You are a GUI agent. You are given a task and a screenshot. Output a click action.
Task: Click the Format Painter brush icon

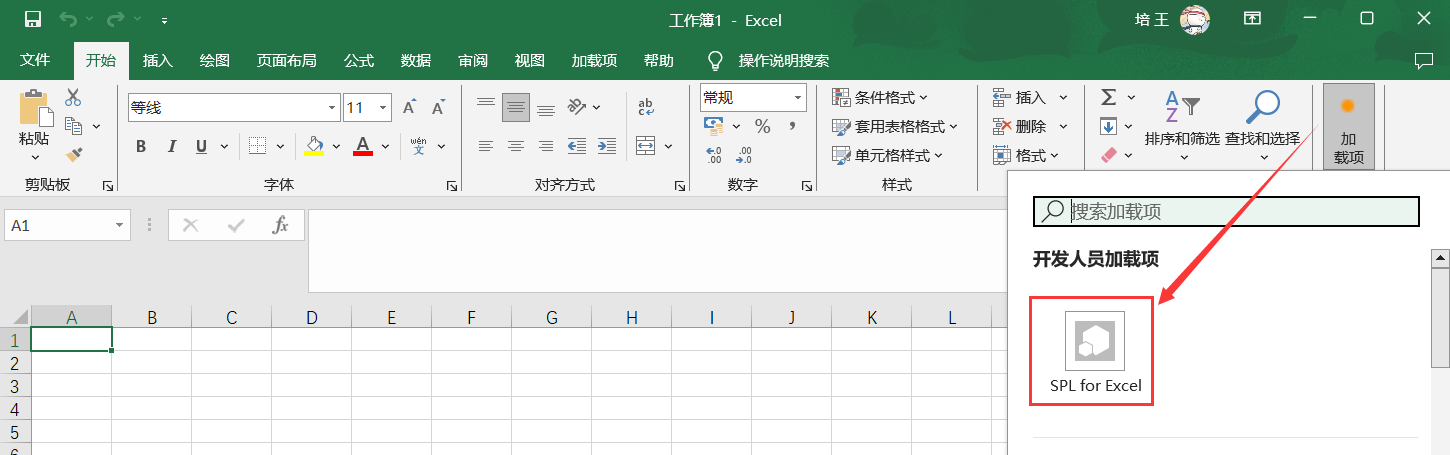click(73, 154)
